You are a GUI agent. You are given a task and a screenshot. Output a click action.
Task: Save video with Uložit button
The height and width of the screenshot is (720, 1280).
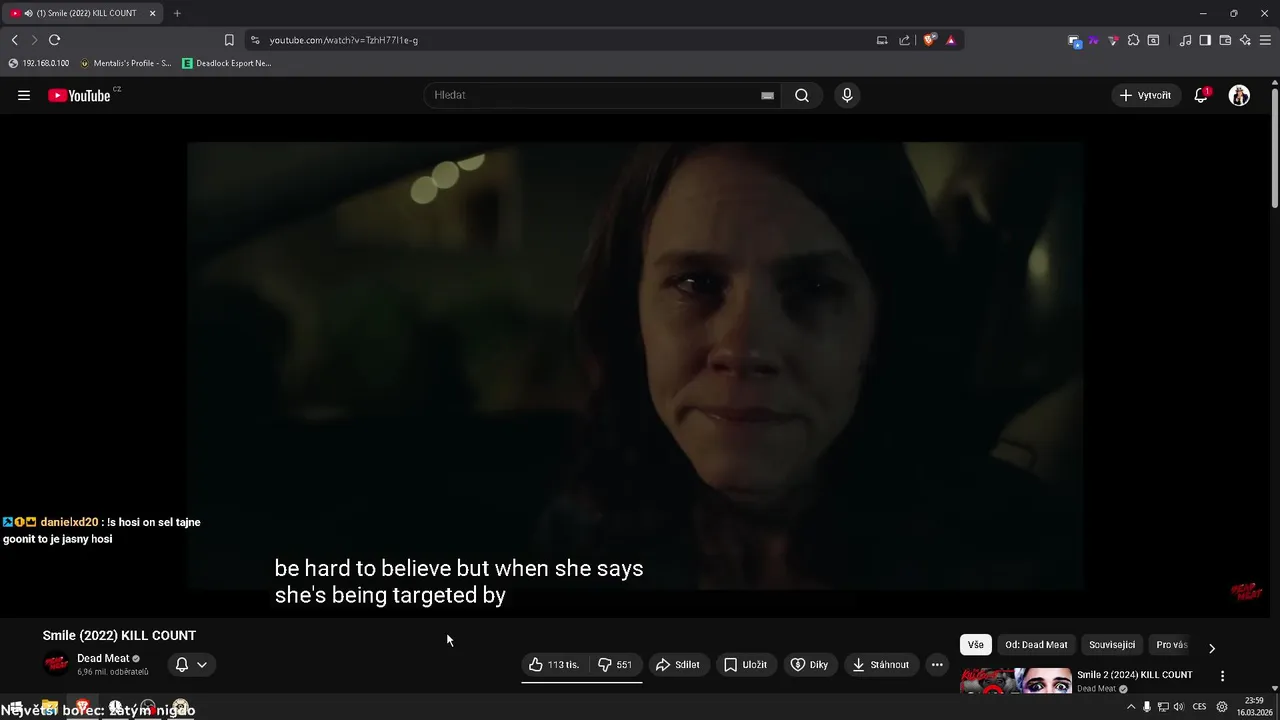(x=745, y=664)
